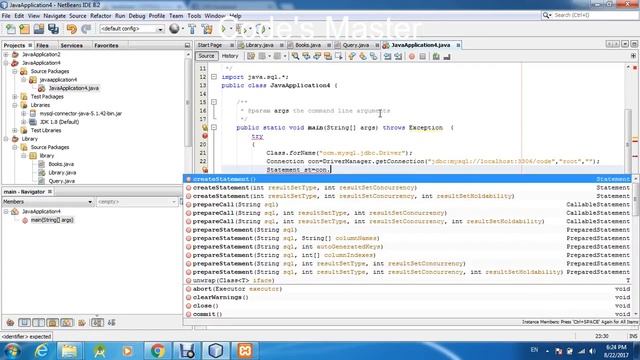Screen dimensions: 640x360
Task: Click the greyed Redo arrow icon
Action: coord(86,29)
